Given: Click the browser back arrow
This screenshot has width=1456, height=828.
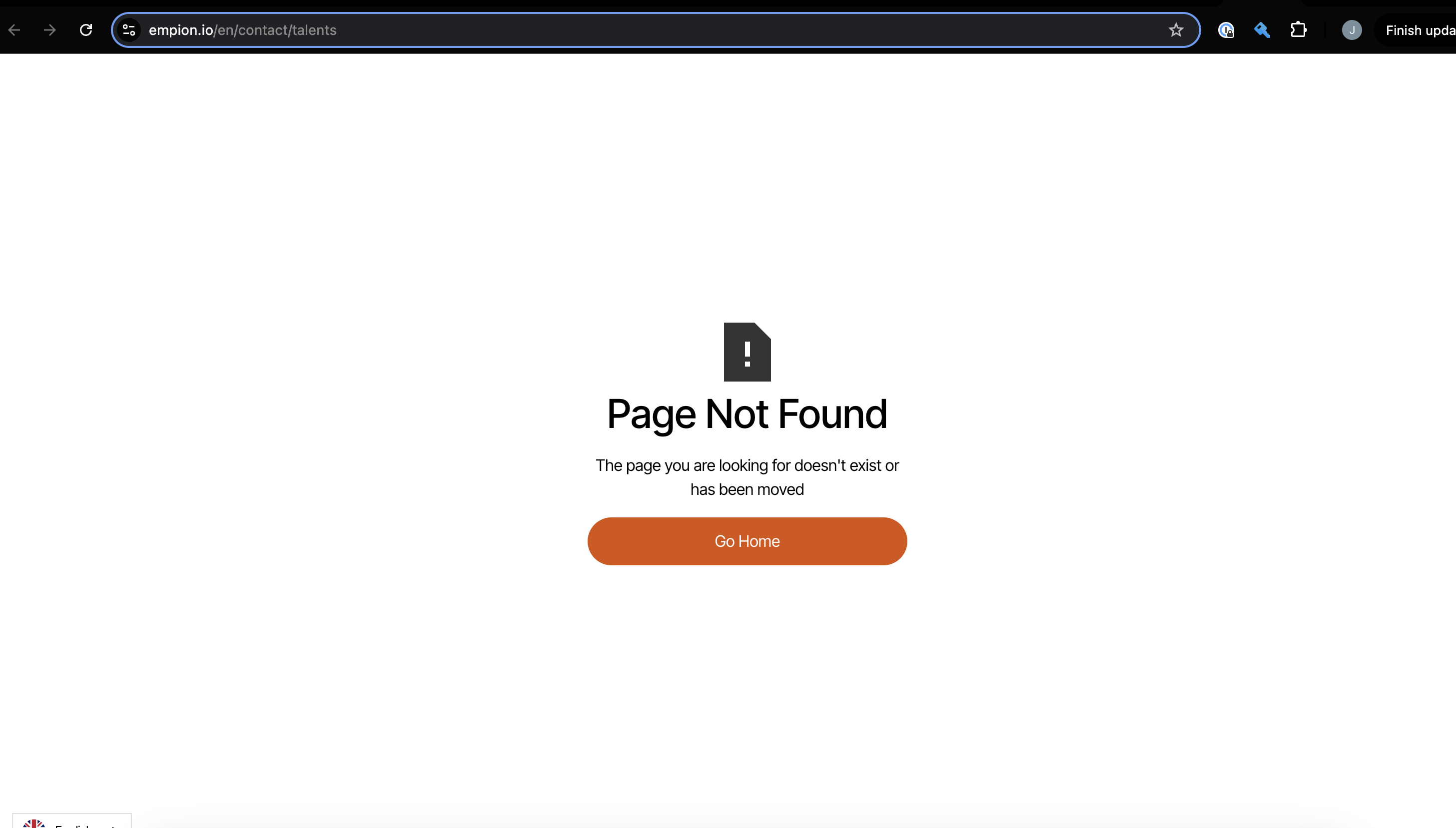Looking at the screenshot, I should pyautogui.click(x=15, y=30).
